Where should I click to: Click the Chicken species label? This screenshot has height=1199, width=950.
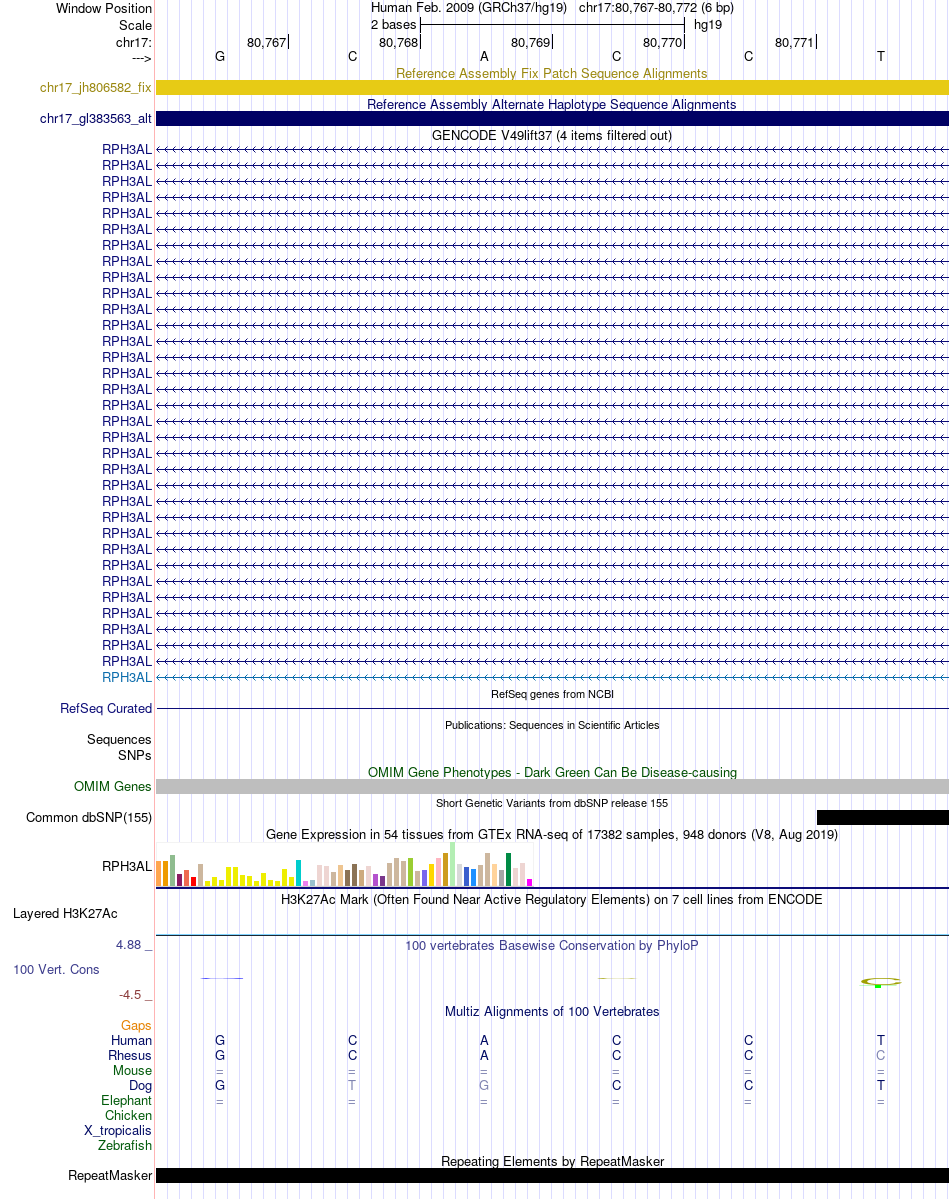tap(129, 1116)
